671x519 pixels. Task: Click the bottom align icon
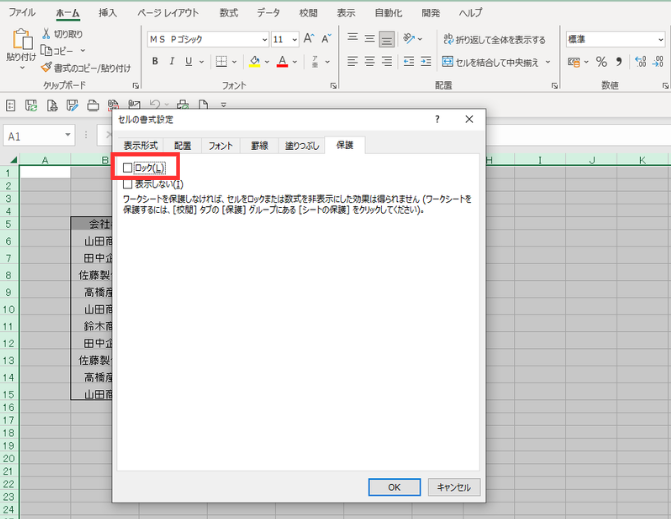387,40
